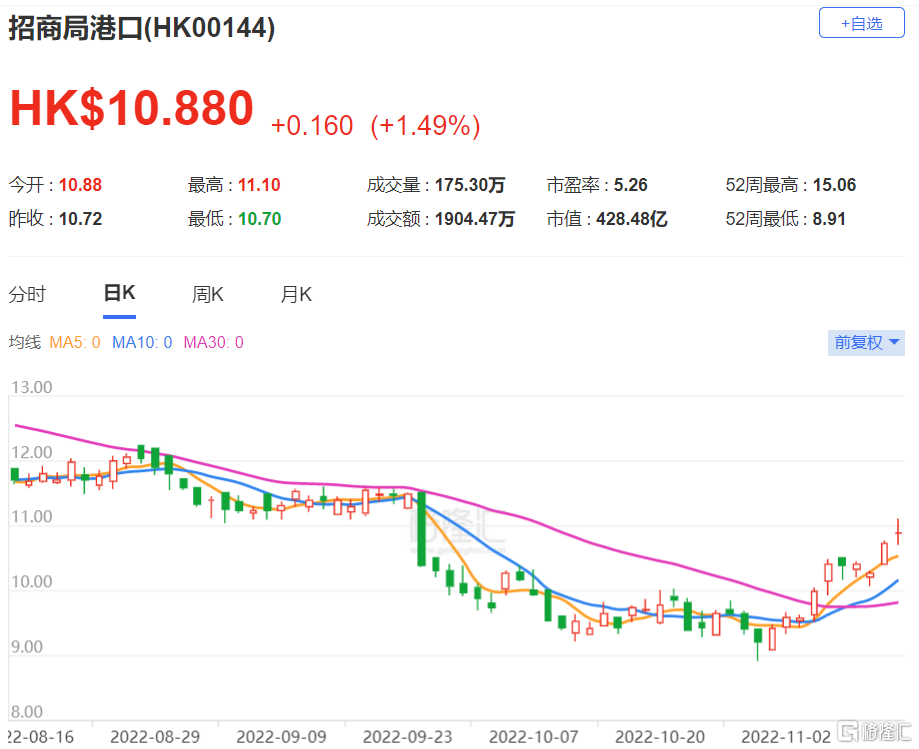Click the latest red candlestick at right edge

(x=898, y=532)
